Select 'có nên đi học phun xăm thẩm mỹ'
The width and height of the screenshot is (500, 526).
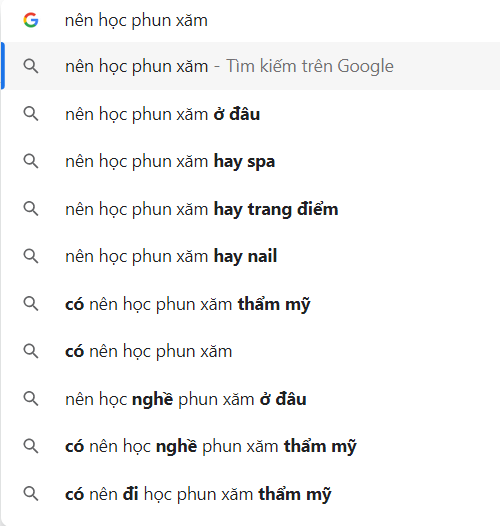pyautogui.click(x=251, y=494)
